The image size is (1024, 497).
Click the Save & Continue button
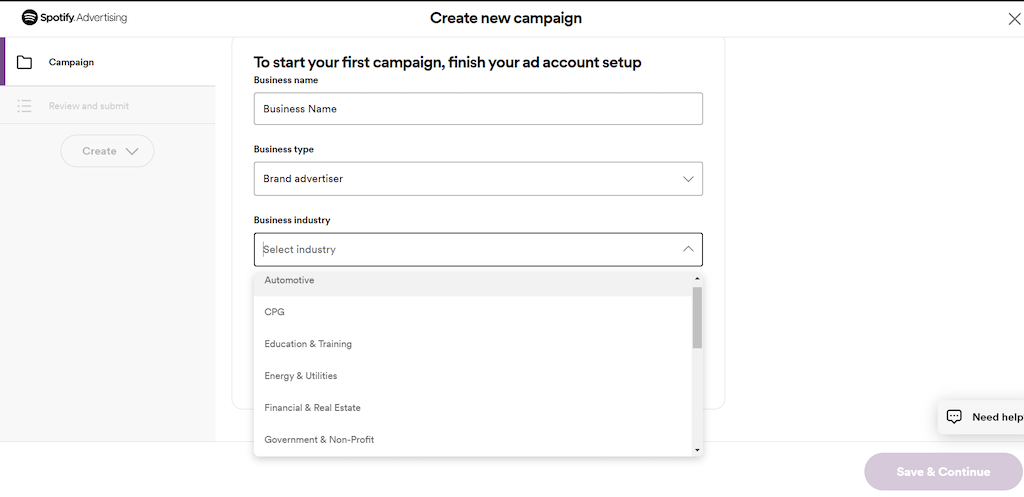[x=943, y=472]
